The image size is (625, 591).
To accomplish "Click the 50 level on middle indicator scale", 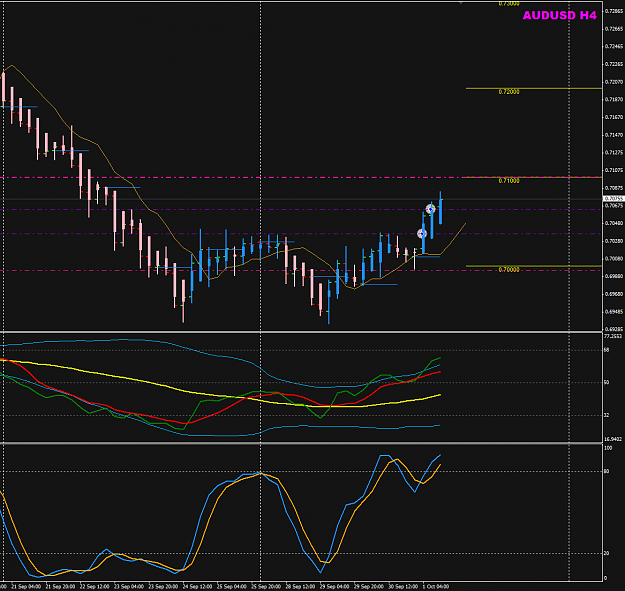I will coord(607,383).
